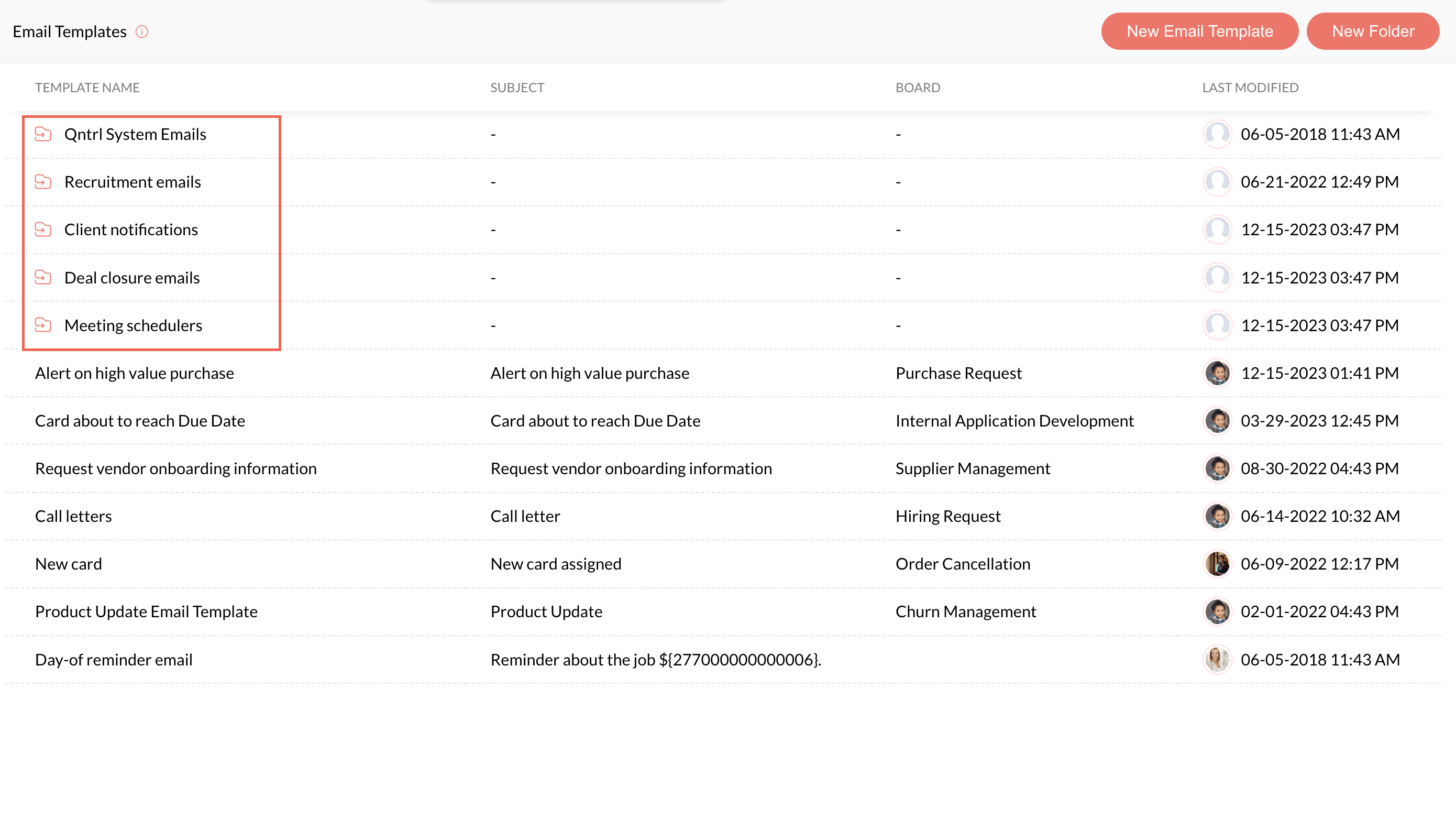The width and height of the screenshot is (1456, 830).
Task: Click the Supplier Management board name
Action: point(973,468)
